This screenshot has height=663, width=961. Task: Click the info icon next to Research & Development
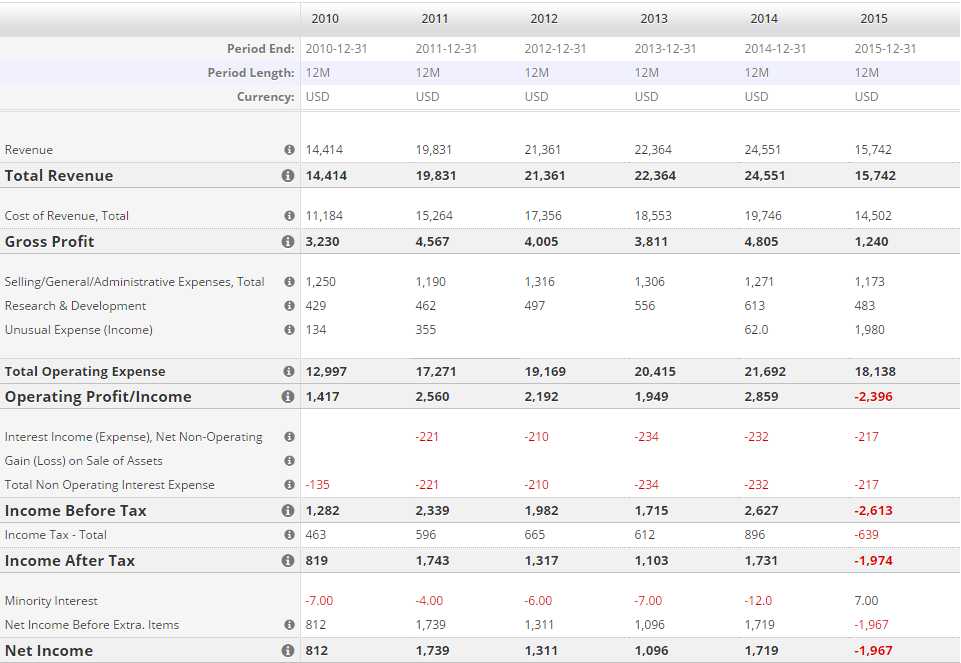click(x=289, y=306)
